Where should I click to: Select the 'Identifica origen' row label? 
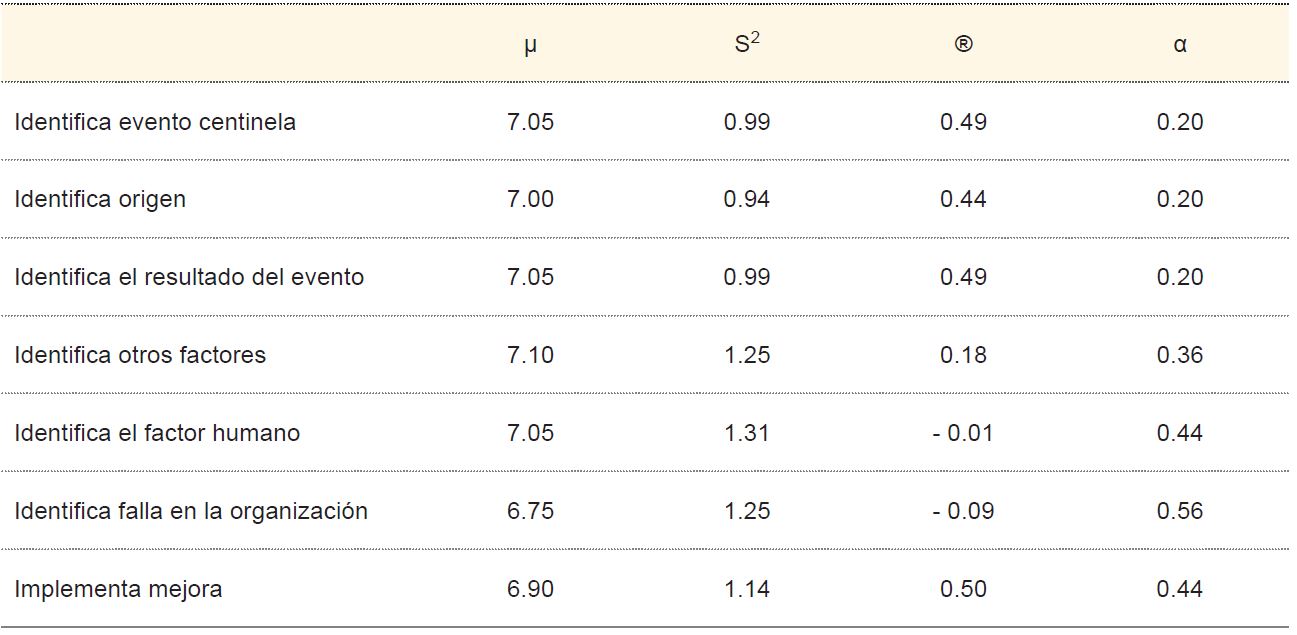click(x=100, y=199)
